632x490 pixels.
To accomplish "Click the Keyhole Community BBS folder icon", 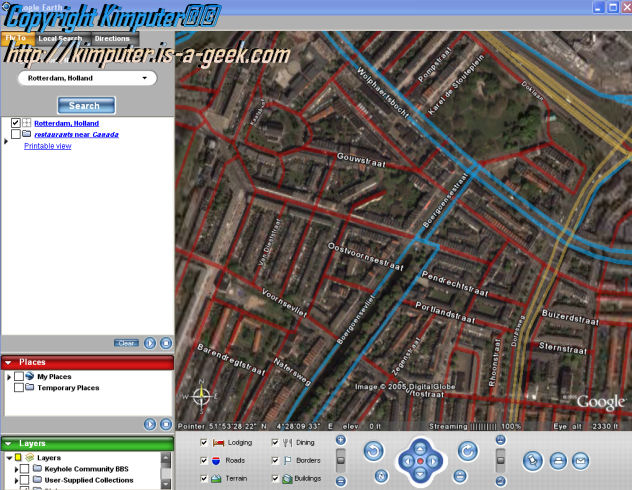I will tap(37, 469).
